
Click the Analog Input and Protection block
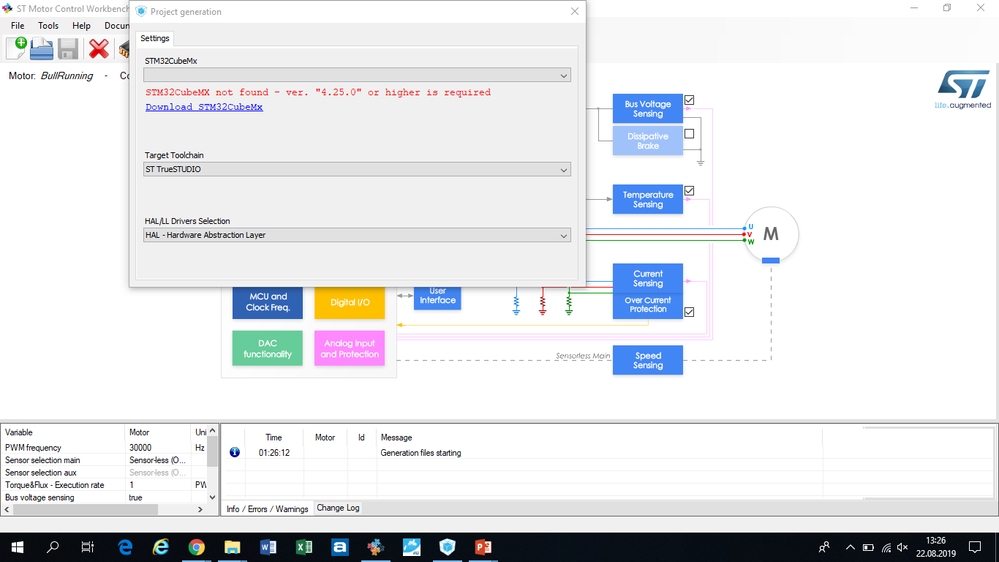(349, 348)
